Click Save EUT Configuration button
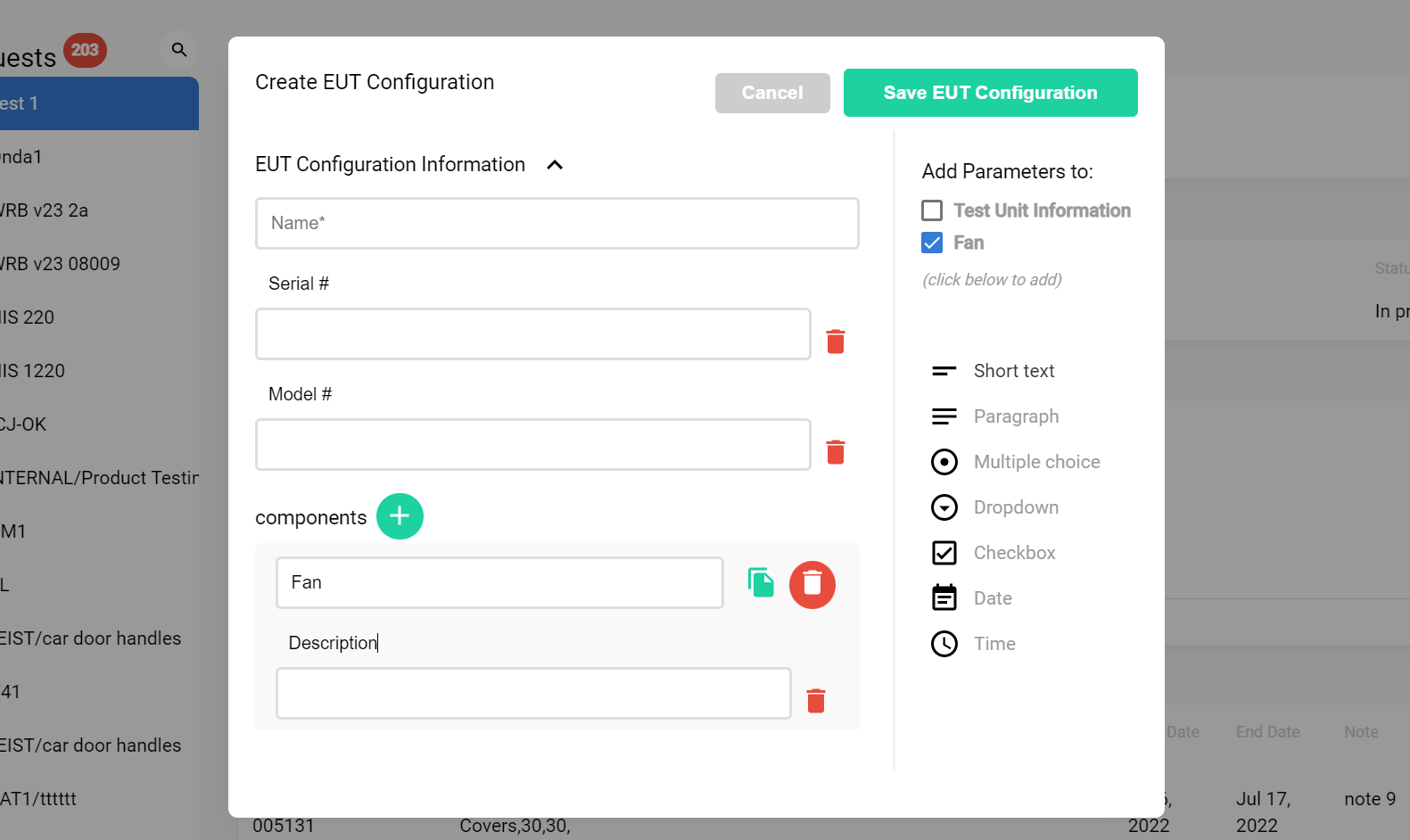Viewport: 1410px width, 840px height. click(x=990, y=93)
